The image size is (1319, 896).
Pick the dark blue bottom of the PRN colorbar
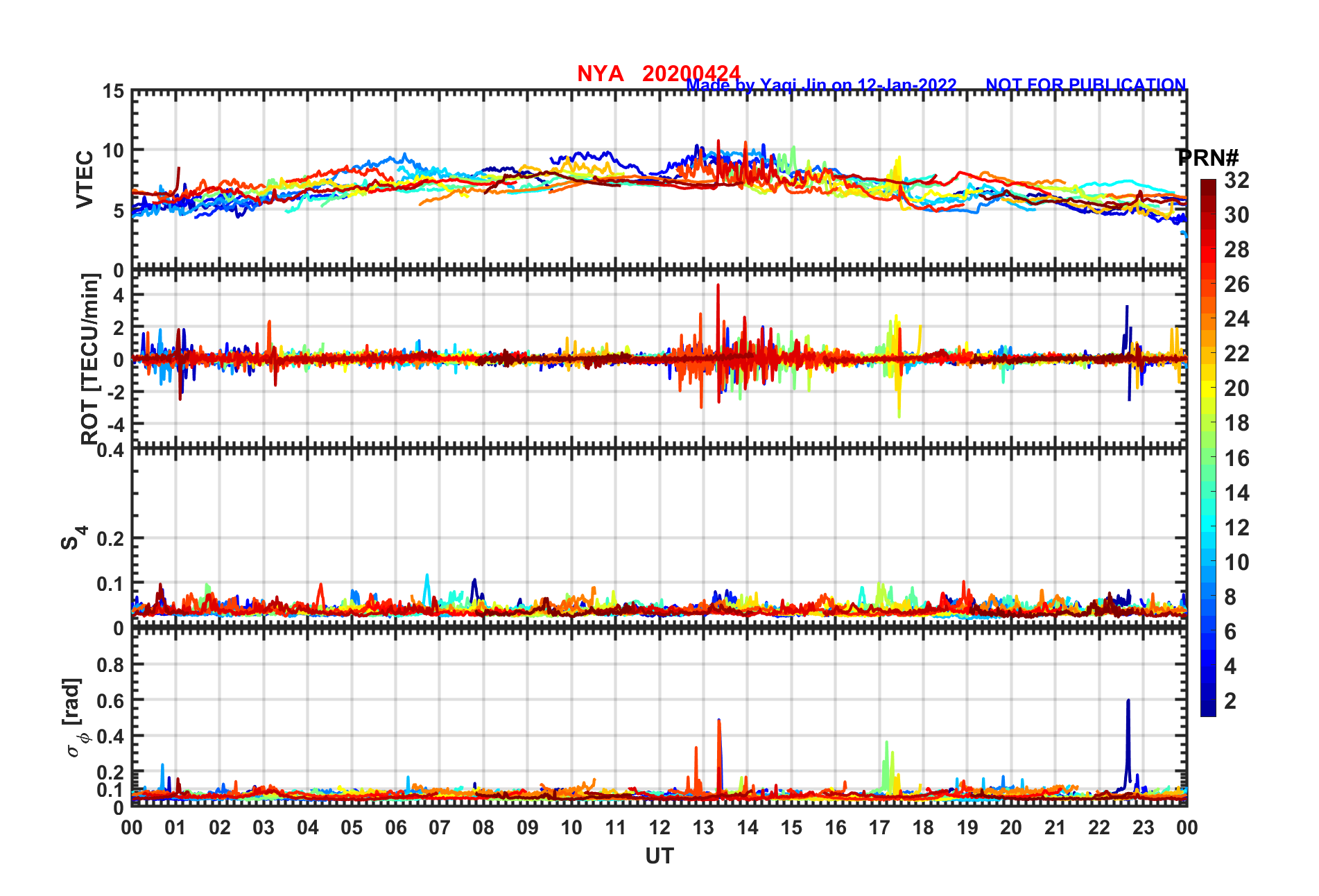click(1208, 709)
